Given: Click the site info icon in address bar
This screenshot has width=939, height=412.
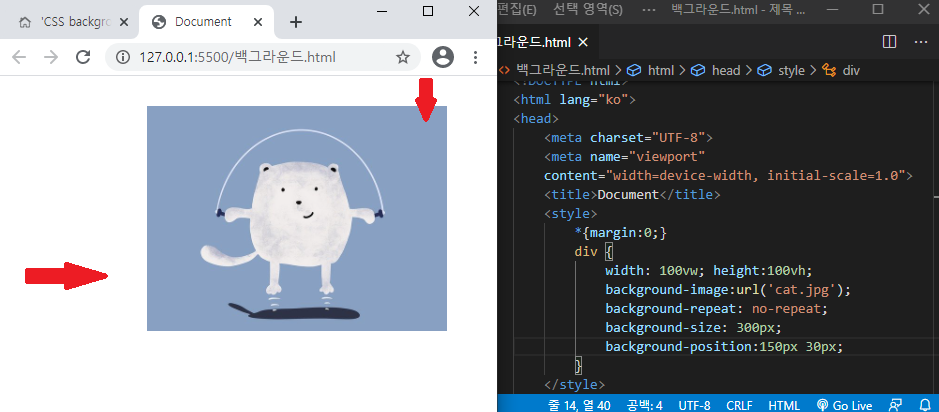Looking at the screenshot, I should point(123,57).
